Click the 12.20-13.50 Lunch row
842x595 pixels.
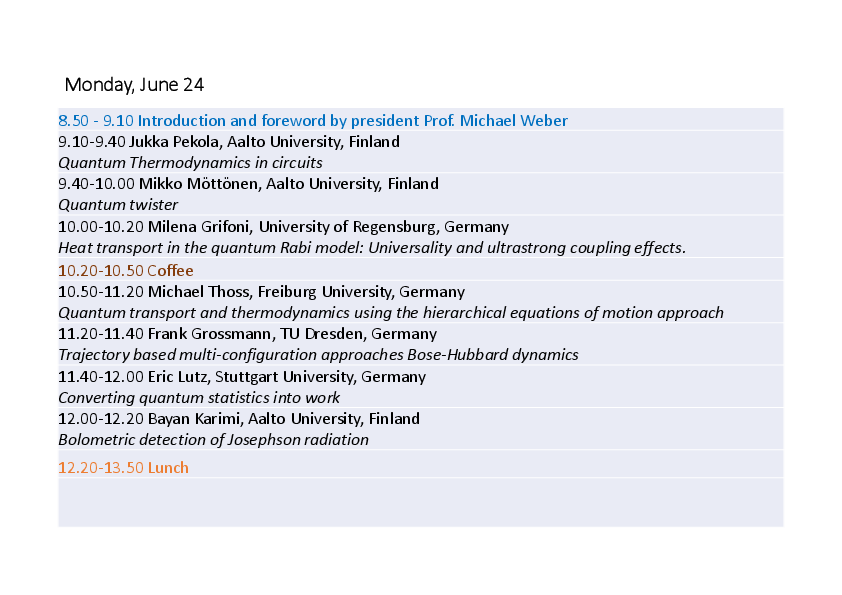tap(420, 465)
